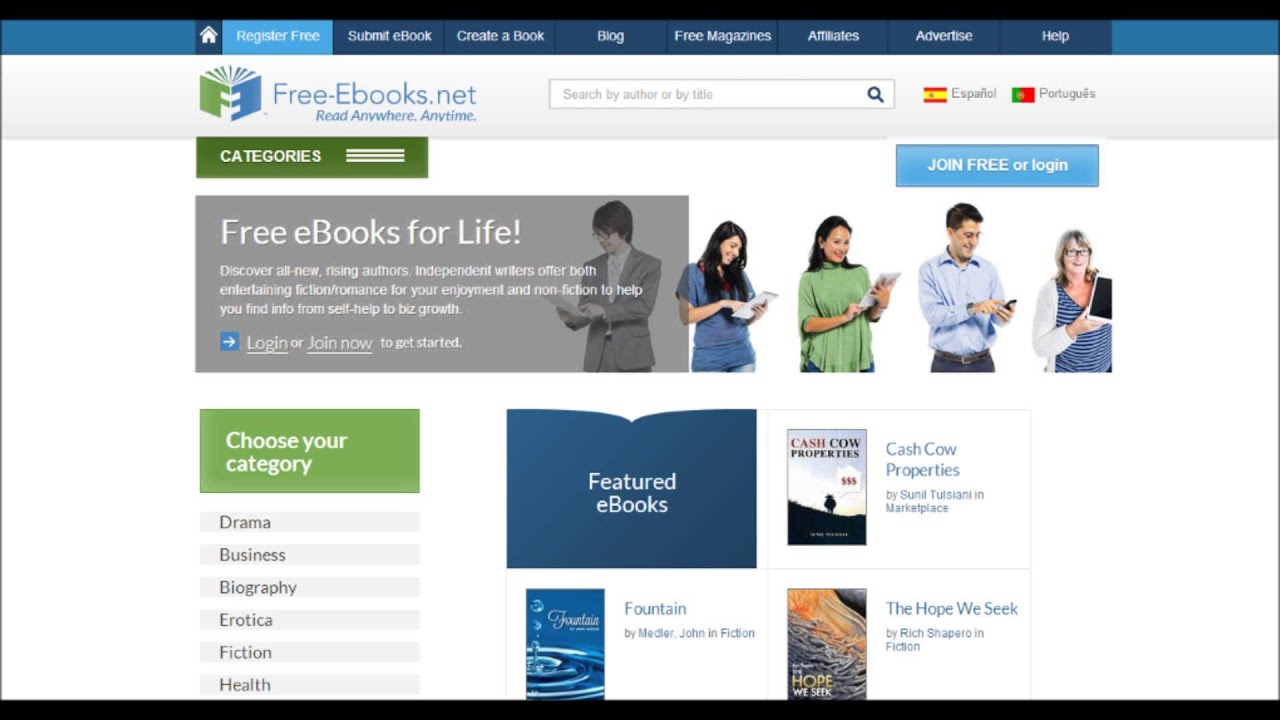Select the Drama category
Viewport: 1280px width, 720px height.
310,522
